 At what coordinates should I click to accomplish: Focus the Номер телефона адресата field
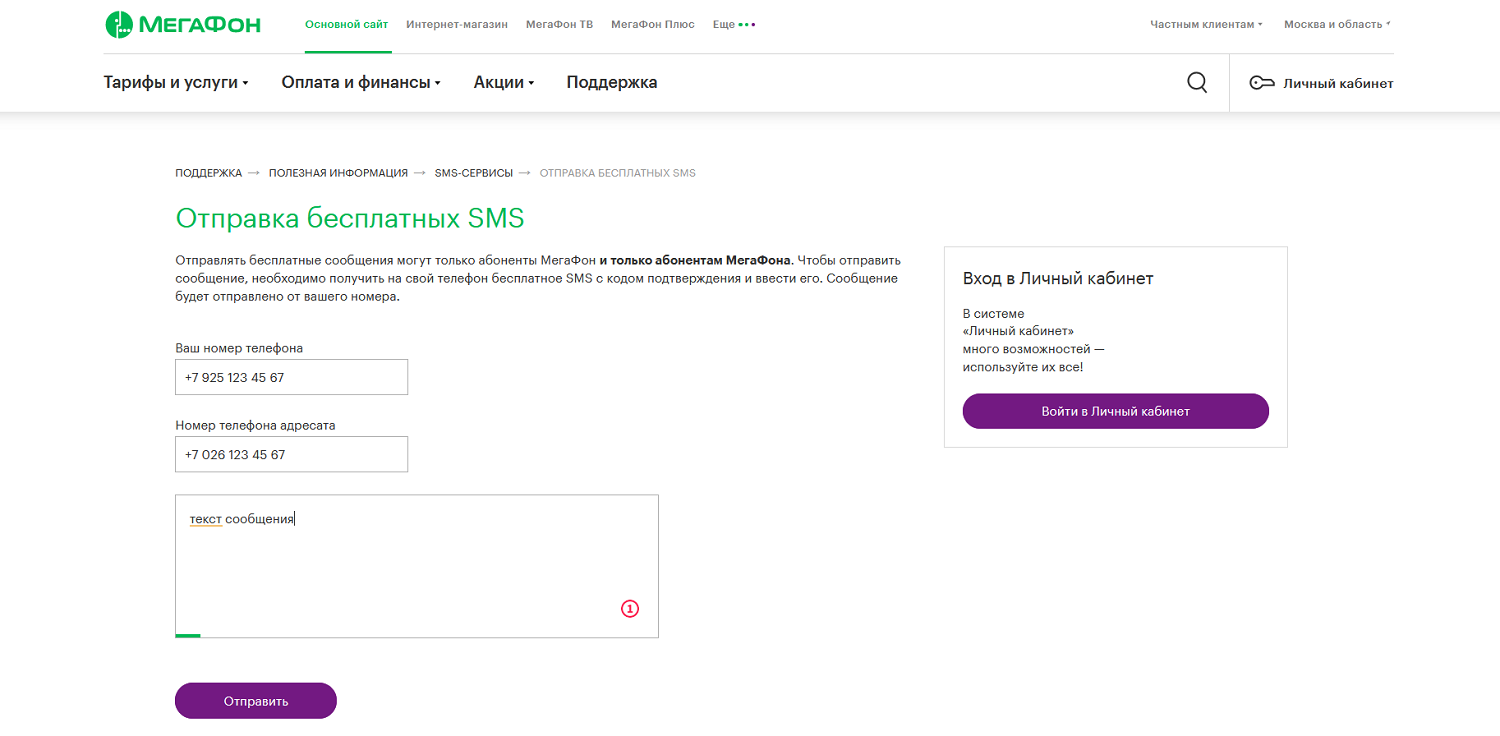(x=291, y=454)
